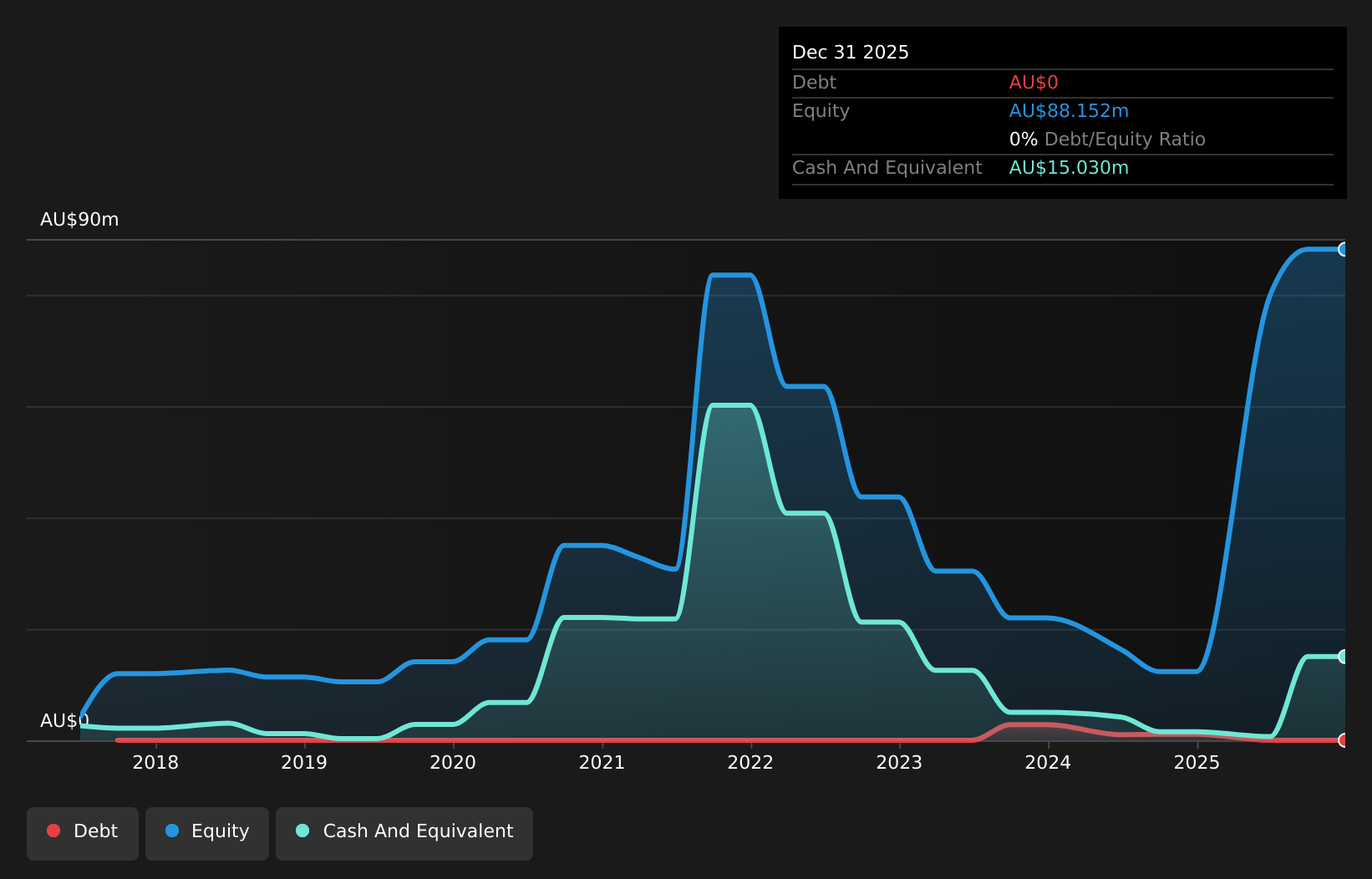
Task: Click the Dec 31 2025 tooltip date
Action: [851, 53]
